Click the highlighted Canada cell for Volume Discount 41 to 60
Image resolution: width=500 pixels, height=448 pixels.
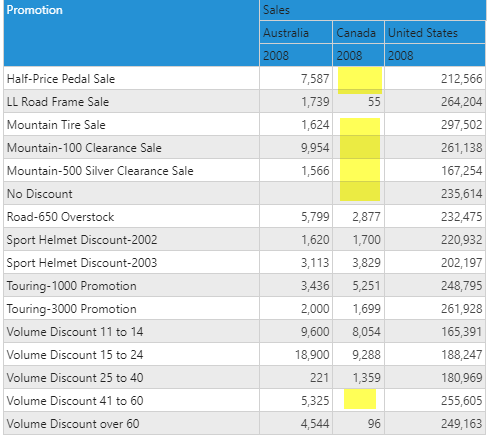pyautogui.click(x=360, y=399)
